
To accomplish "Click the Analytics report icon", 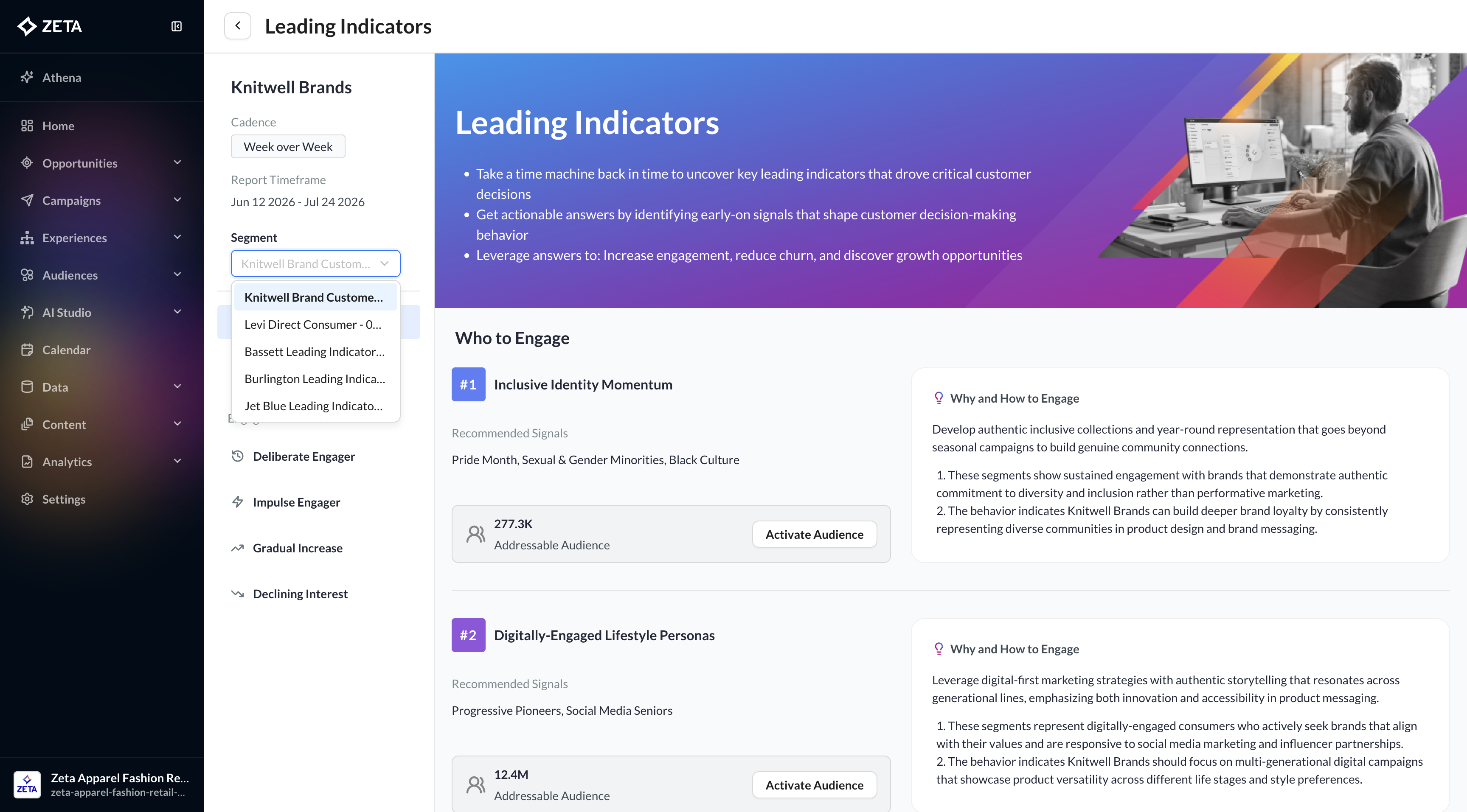I will click(27, 462).
